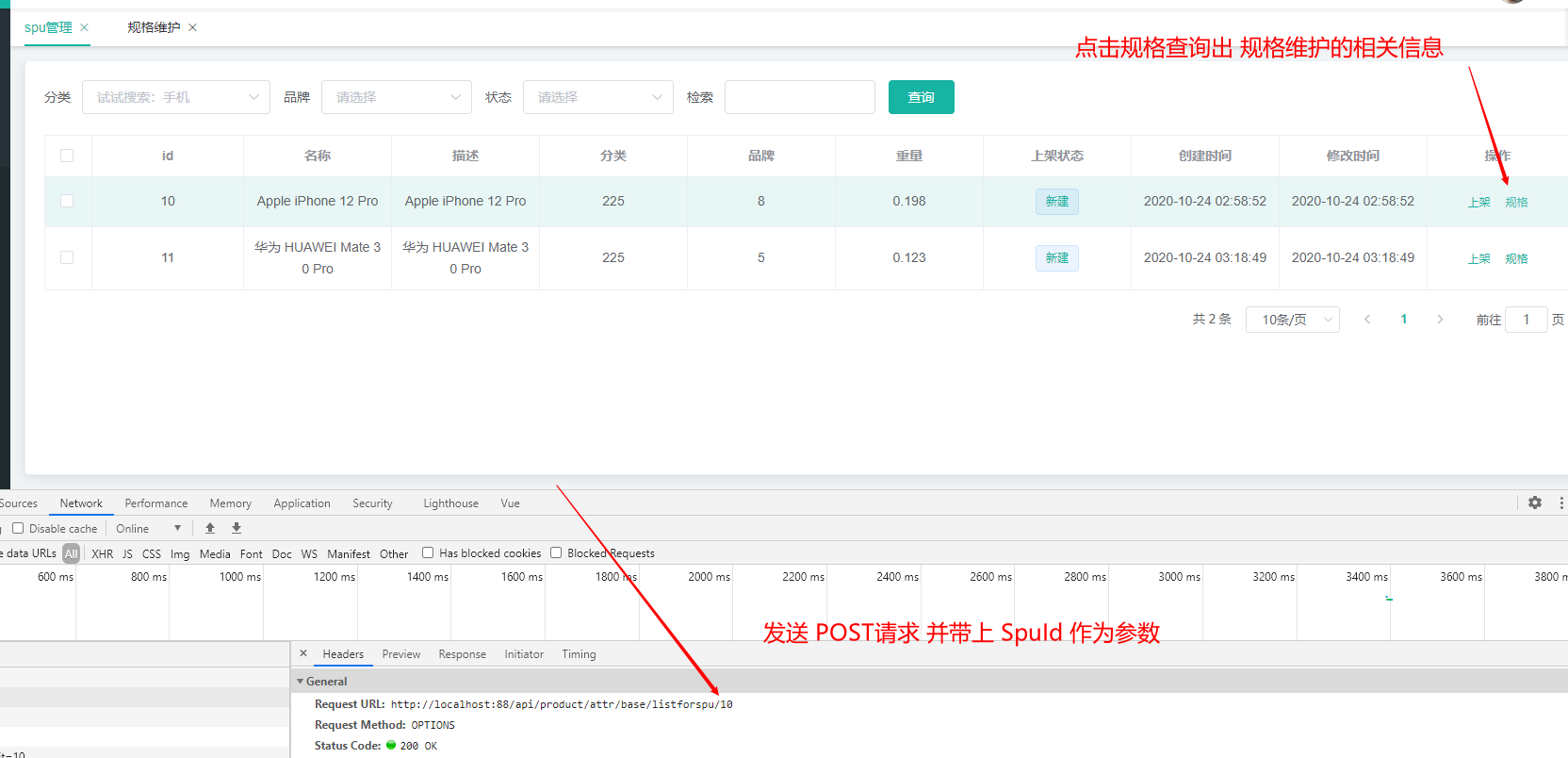
Task: Click 上架 for 华为 HUAWEI Mate 30 Pro
Action: tap(1479, 258)
